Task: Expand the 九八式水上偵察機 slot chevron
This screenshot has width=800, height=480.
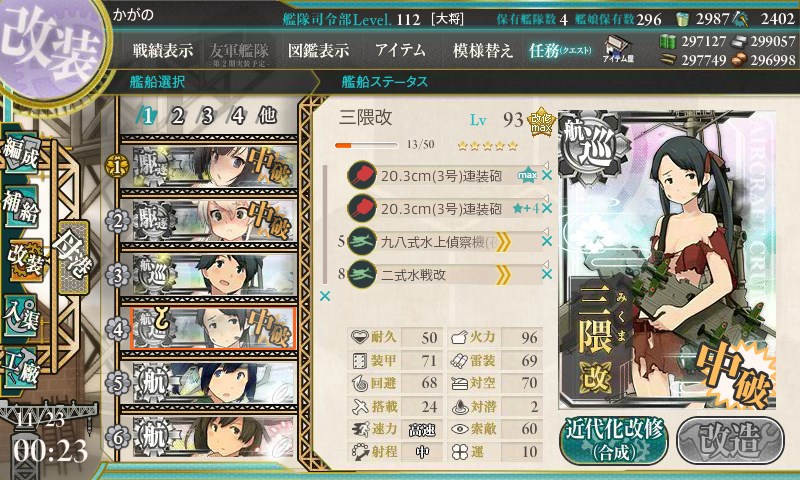Action: [503, 242]
